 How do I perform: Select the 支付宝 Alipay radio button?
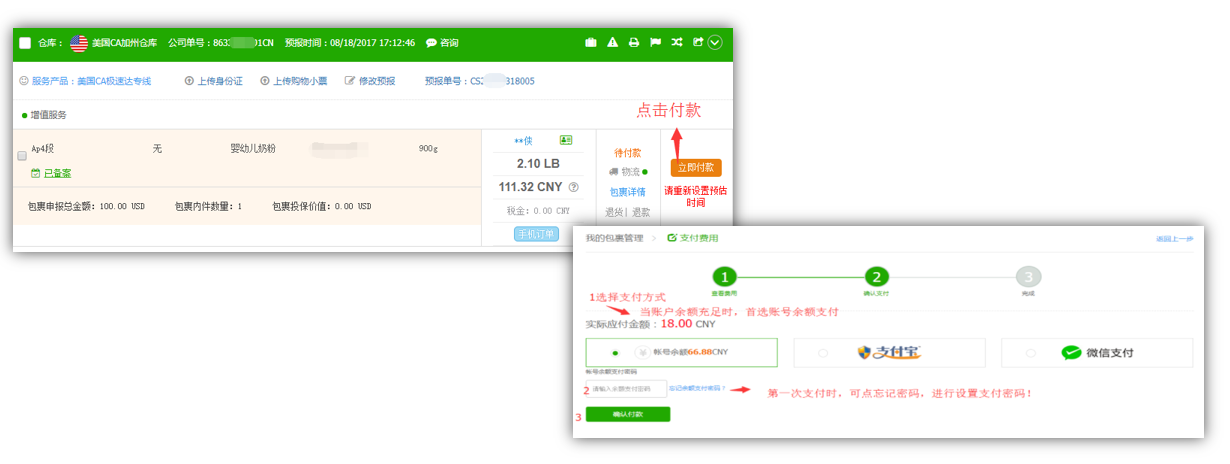point(822,353)
